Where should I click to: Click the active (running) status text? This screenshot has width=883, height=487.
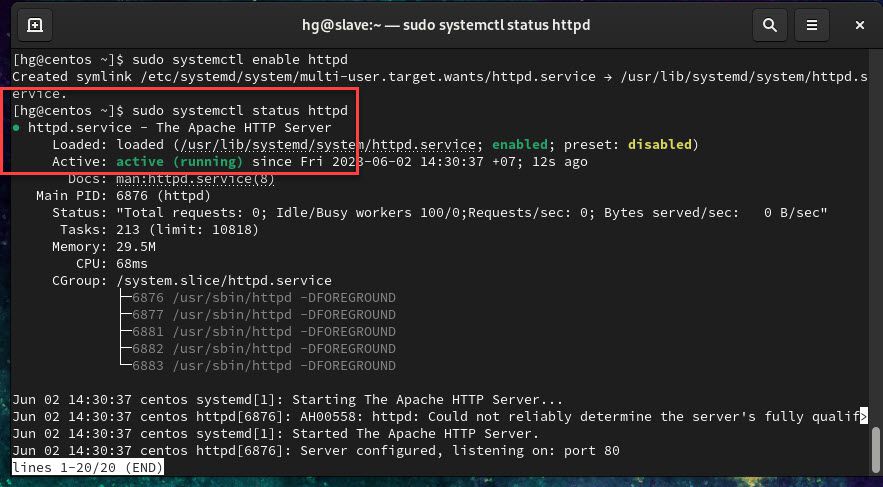pyautogui.click(x=180, y=162)
